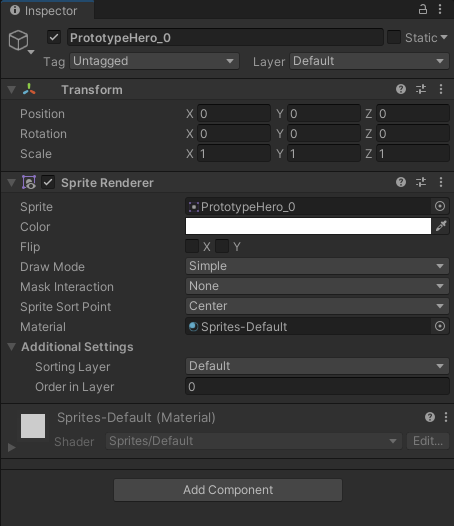Expand the Sprites-Default material foldout
The image size is (454, 526).
pos(12,447)
